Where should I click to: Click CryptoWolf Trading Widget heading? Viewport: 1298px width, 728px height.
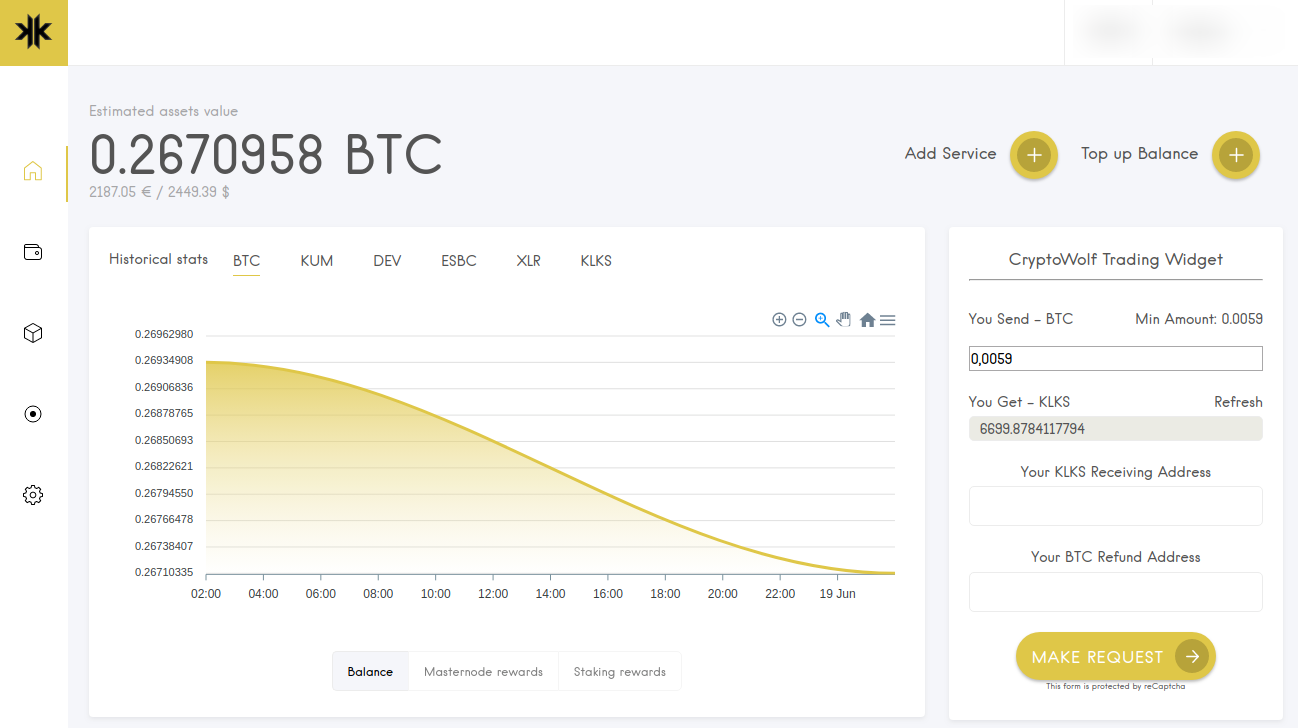(x=1116, y=259)
